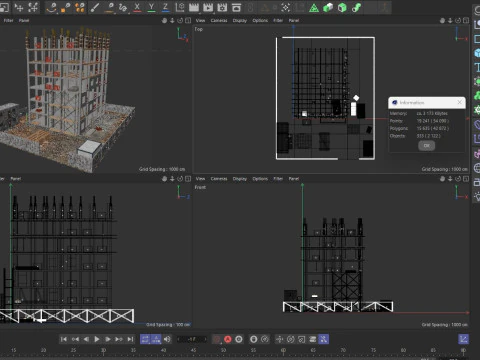Open View menu of the Front viewport
The image size is (480, 360).
(200, 179)
